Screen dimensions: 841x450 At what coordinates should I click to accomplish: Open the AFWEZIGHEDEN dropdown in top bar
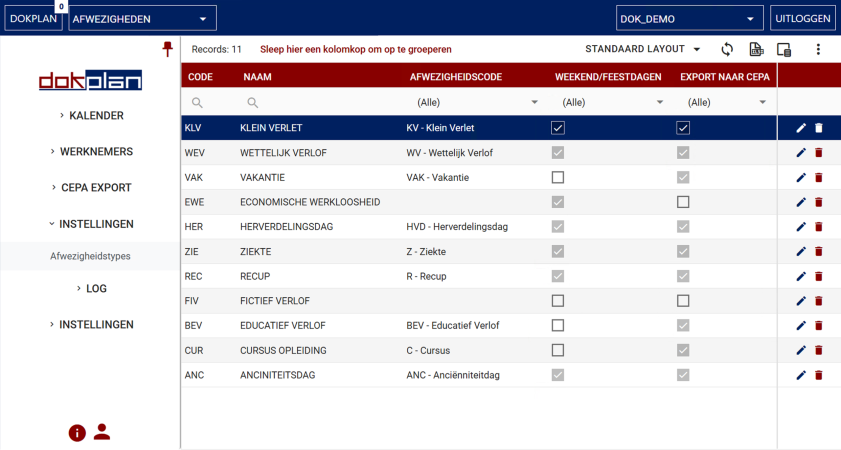(x=142, y=18)
